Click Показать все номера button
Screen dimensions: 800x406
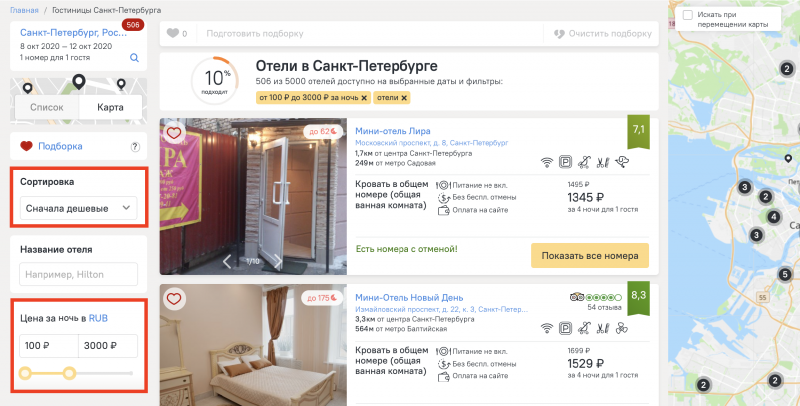click(590, 256)
